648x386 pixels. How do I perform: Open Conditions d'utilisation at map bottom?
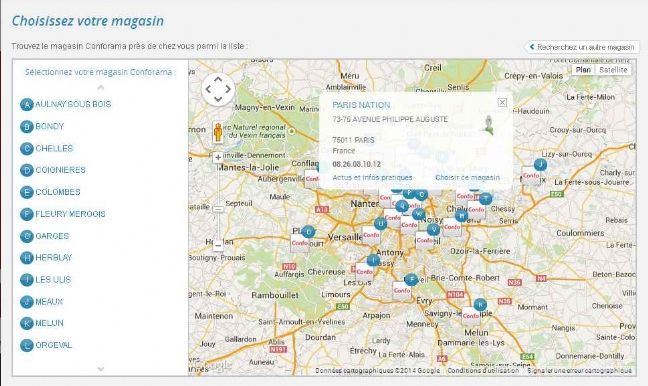(483, 371)
